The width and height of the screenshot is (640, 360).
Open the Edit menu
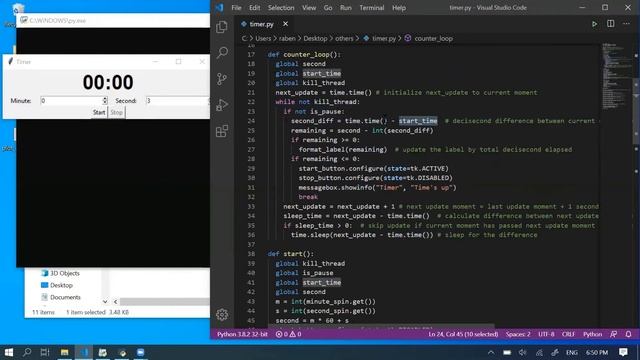tap(254, 8)
